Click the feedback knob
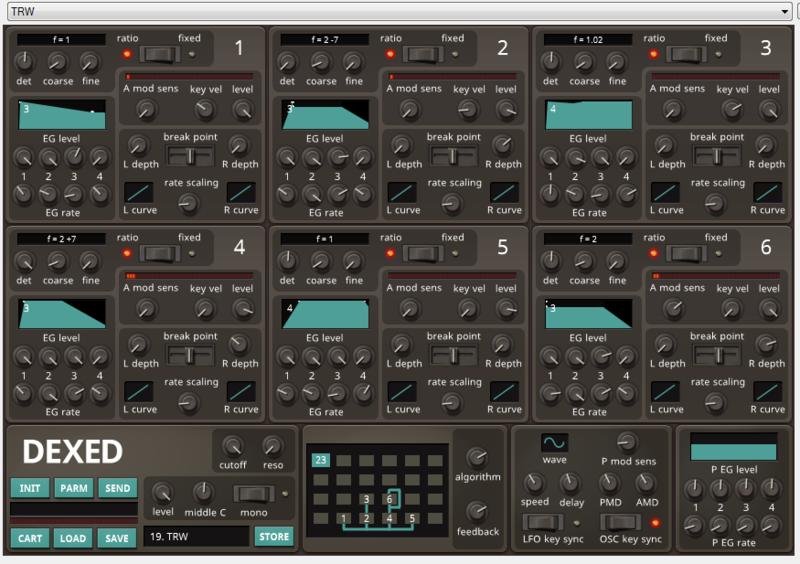 pyautogui.click(x=477, y=511)
